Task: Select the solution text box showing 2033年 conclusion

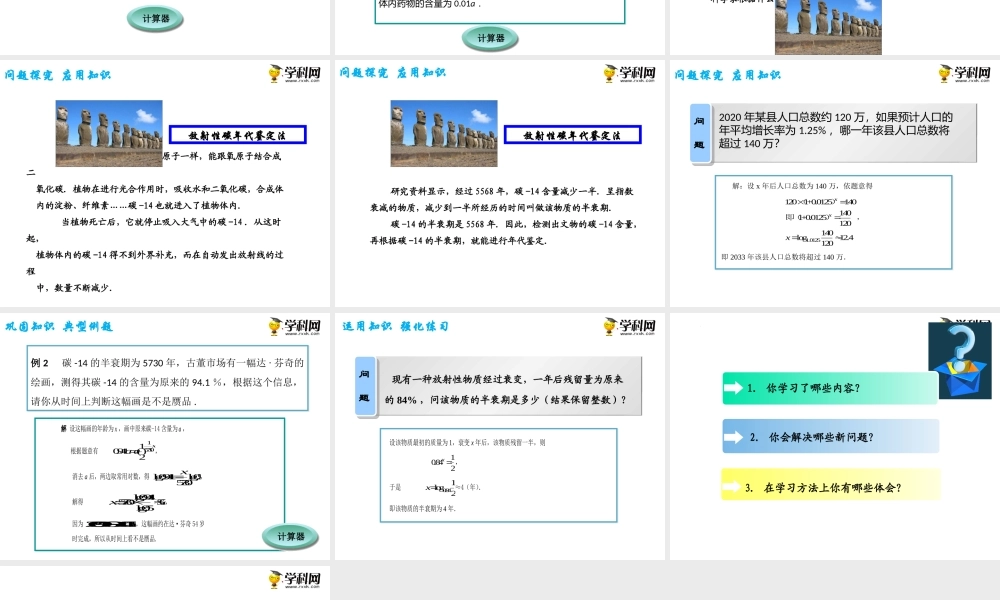Action: click(831, 222)
